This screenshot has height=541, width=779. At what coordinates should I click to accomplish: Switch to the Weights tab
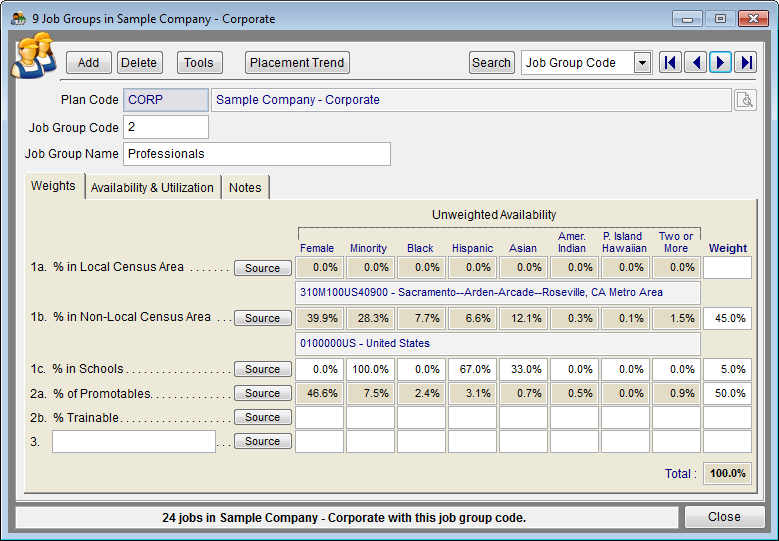point(53,186)
